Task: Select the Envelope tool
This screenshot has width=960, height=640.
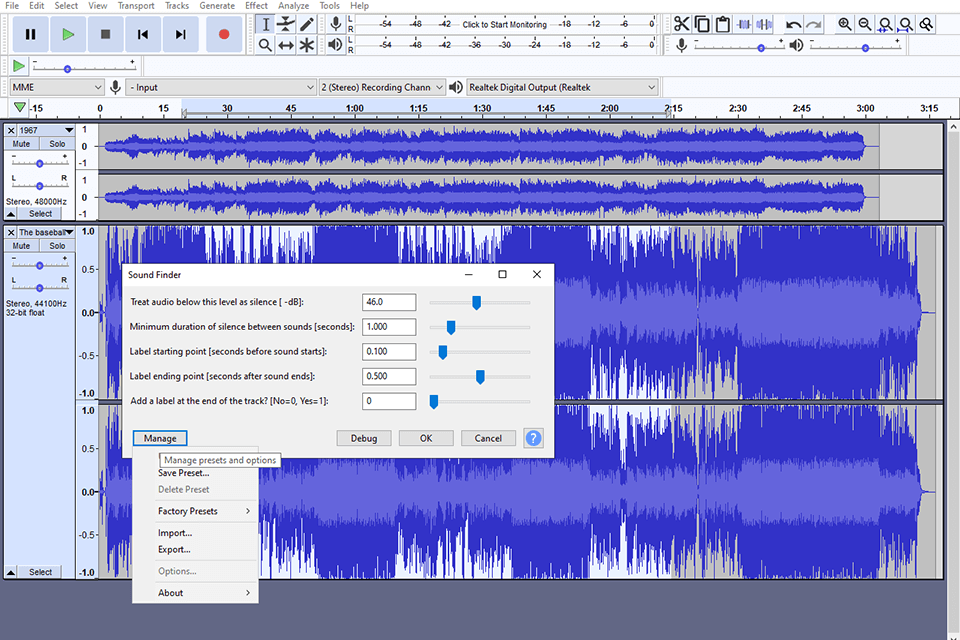Action: [286, 23]
